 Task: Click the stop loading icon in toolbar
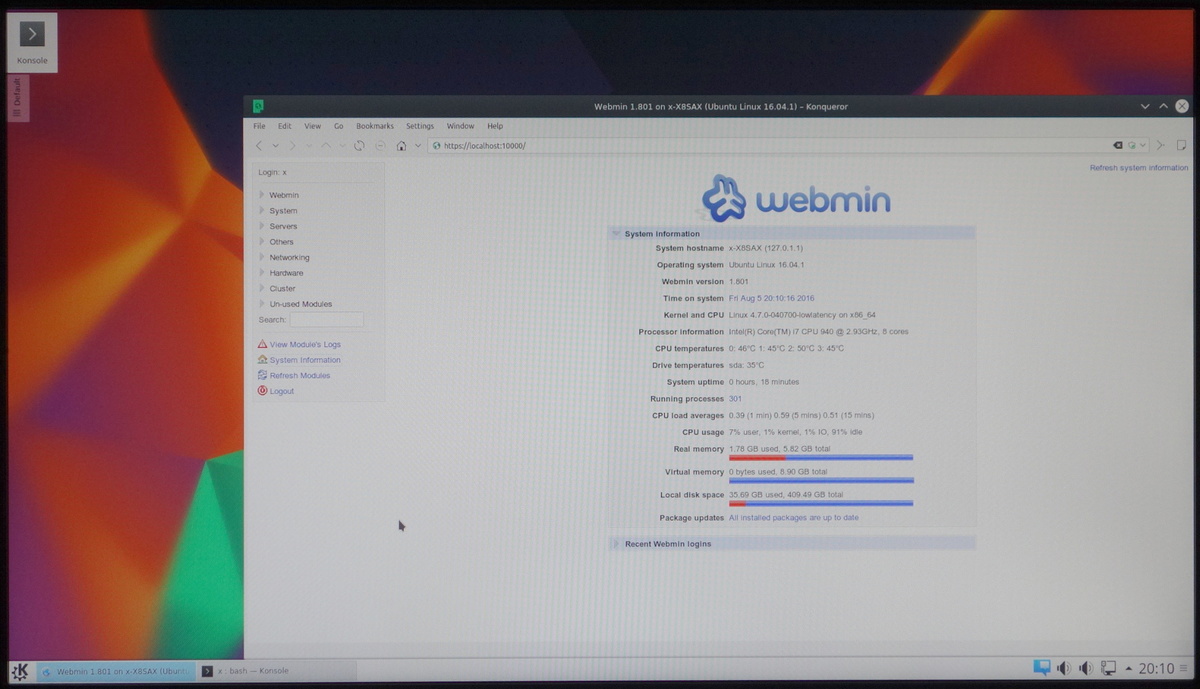[x=380, y=146]
